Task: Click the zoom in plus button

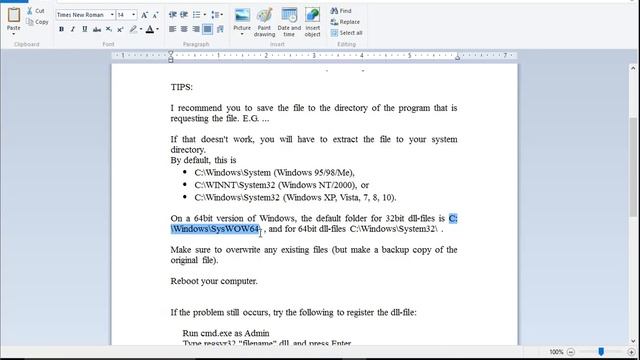Action: [x=631, y=352]
